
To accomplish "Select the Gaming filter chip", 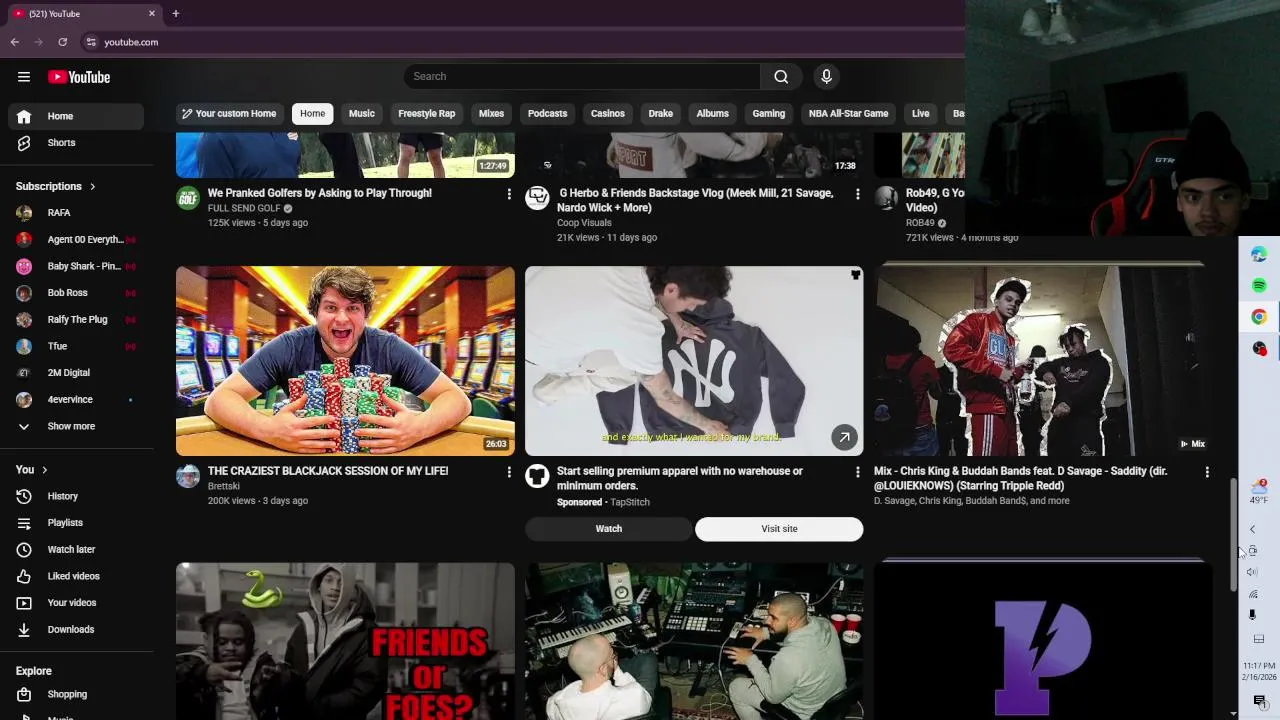I will pyautogui.click(x=769, y=113).
